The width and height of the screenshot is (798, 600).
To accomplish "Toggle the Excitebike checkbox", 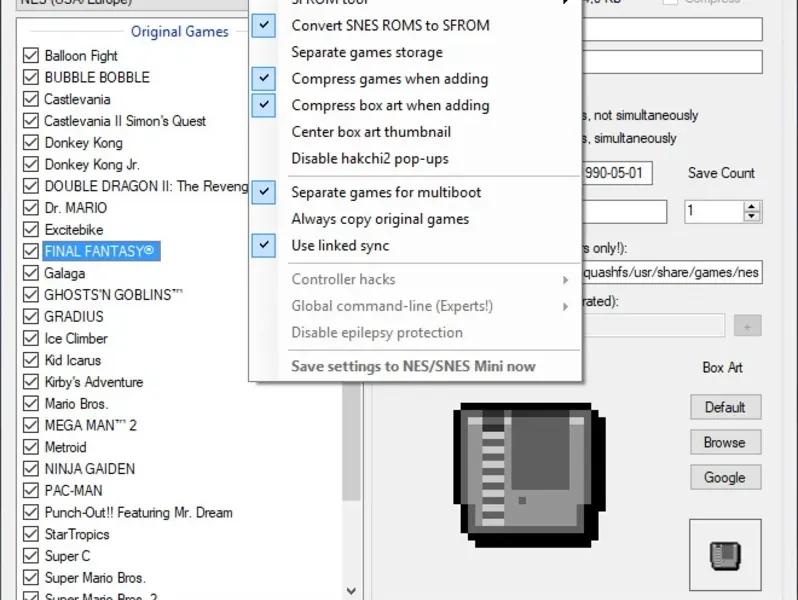I will click(31, 230).
